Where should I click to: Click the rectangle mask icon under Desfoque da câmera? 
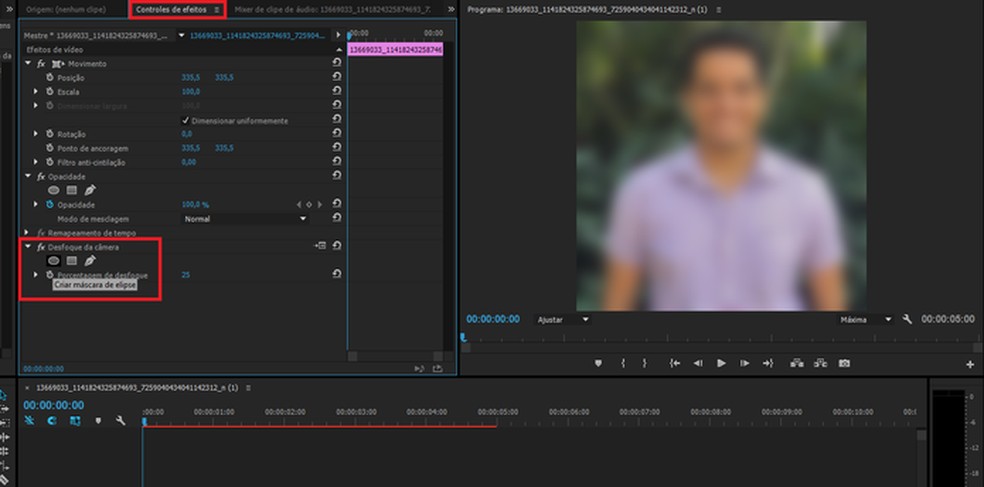[x=72, y=261]
